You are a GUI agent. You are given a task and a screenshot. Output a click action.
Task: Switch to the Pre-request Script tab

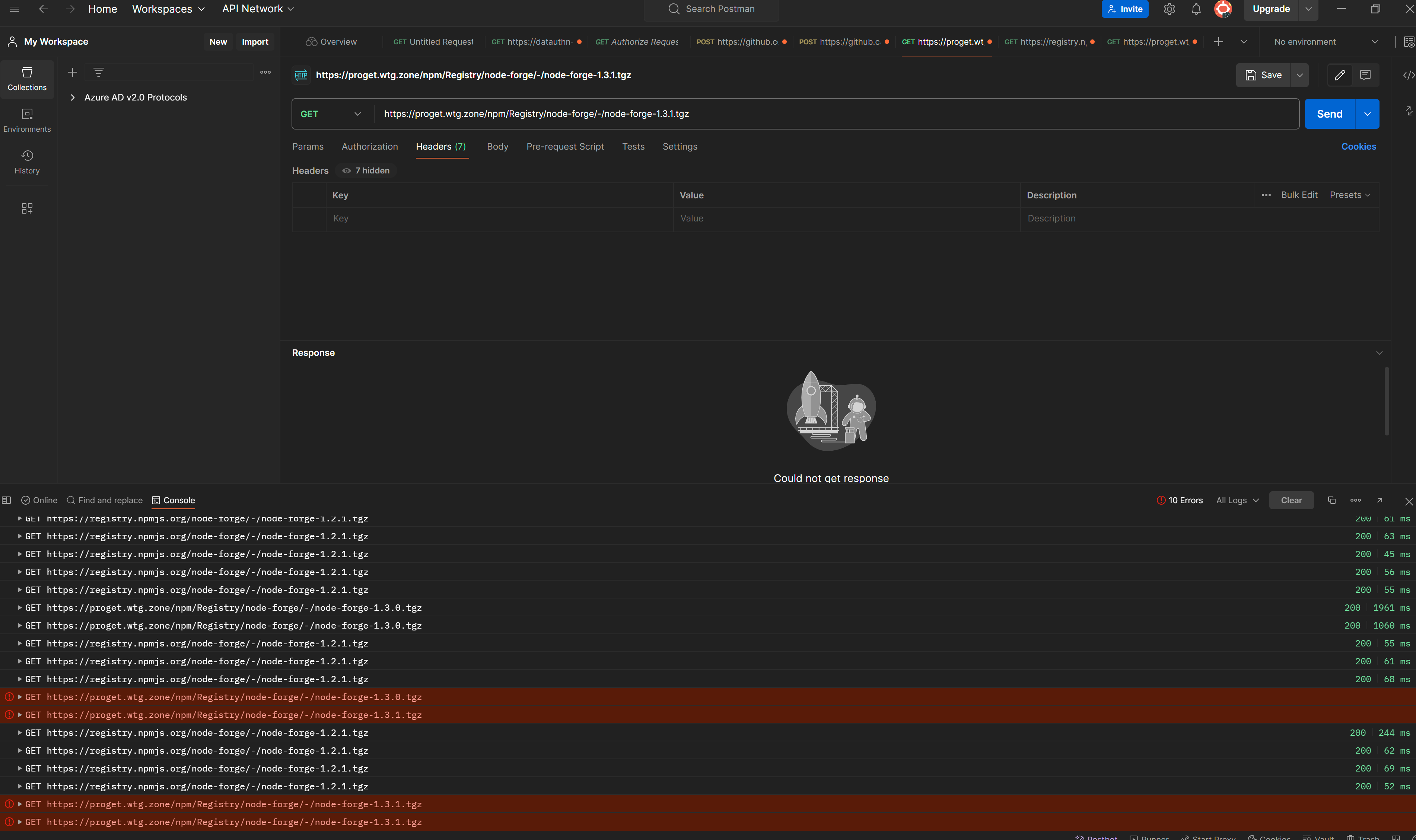pyautogui.click(x=565, y=147)
